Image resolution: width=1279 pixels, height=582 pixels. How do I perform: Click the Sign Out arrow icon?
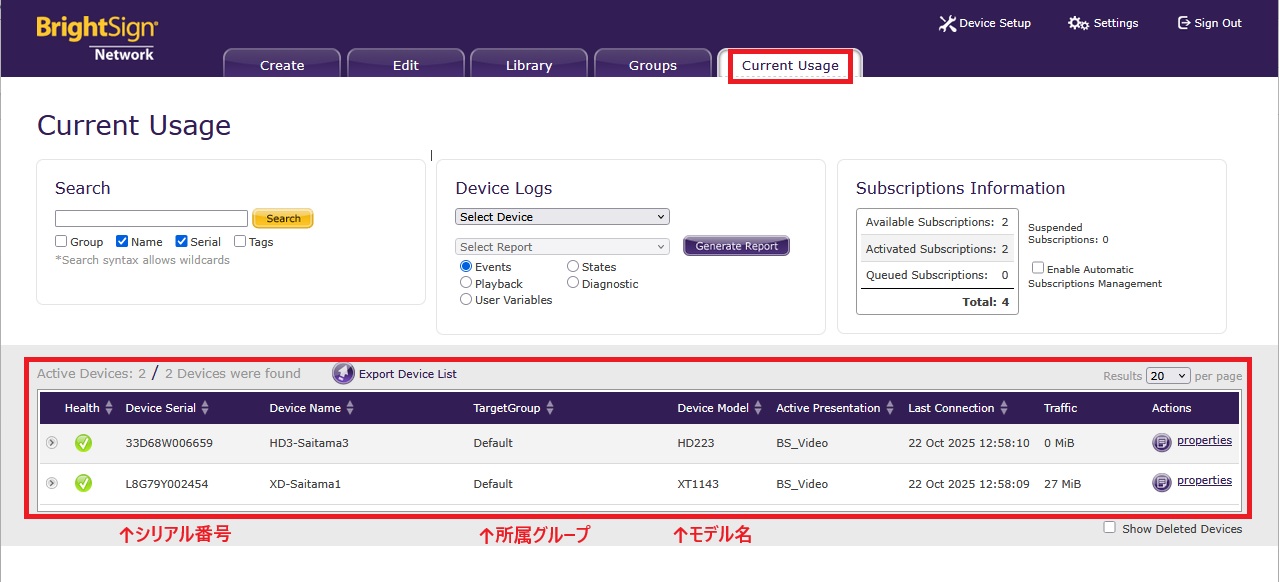point(1184,23)
